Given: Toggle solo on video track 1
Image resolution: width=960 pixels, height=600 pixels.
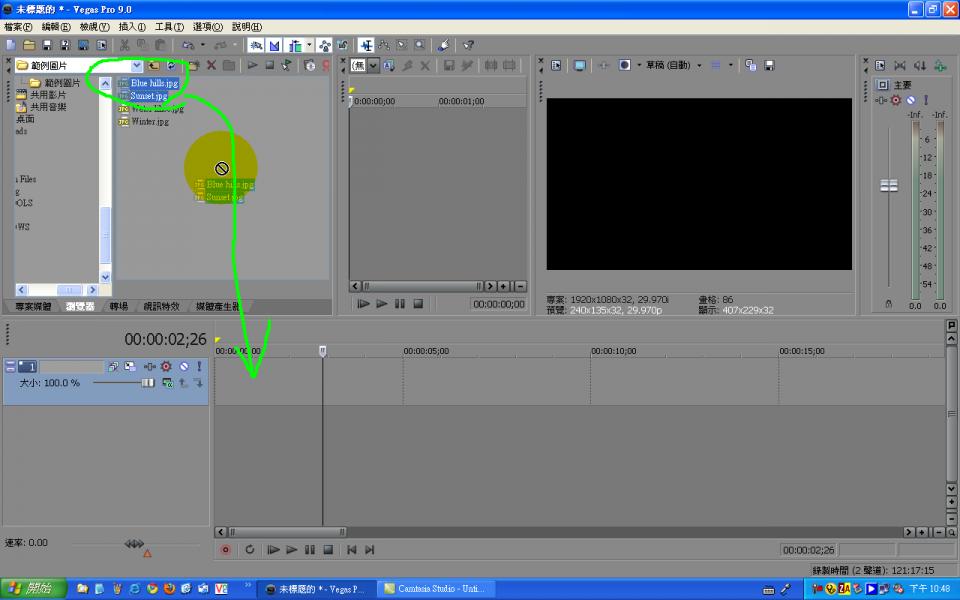Looking at the screenshot, I should click(x=198, y=367).
